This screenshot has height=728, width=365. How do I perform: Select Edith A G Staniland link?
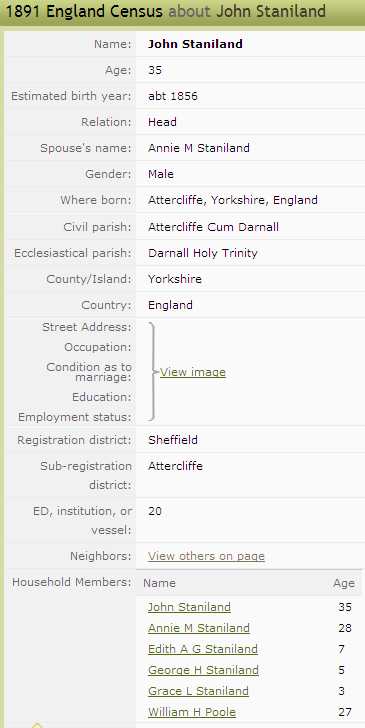tap(203, 649)
